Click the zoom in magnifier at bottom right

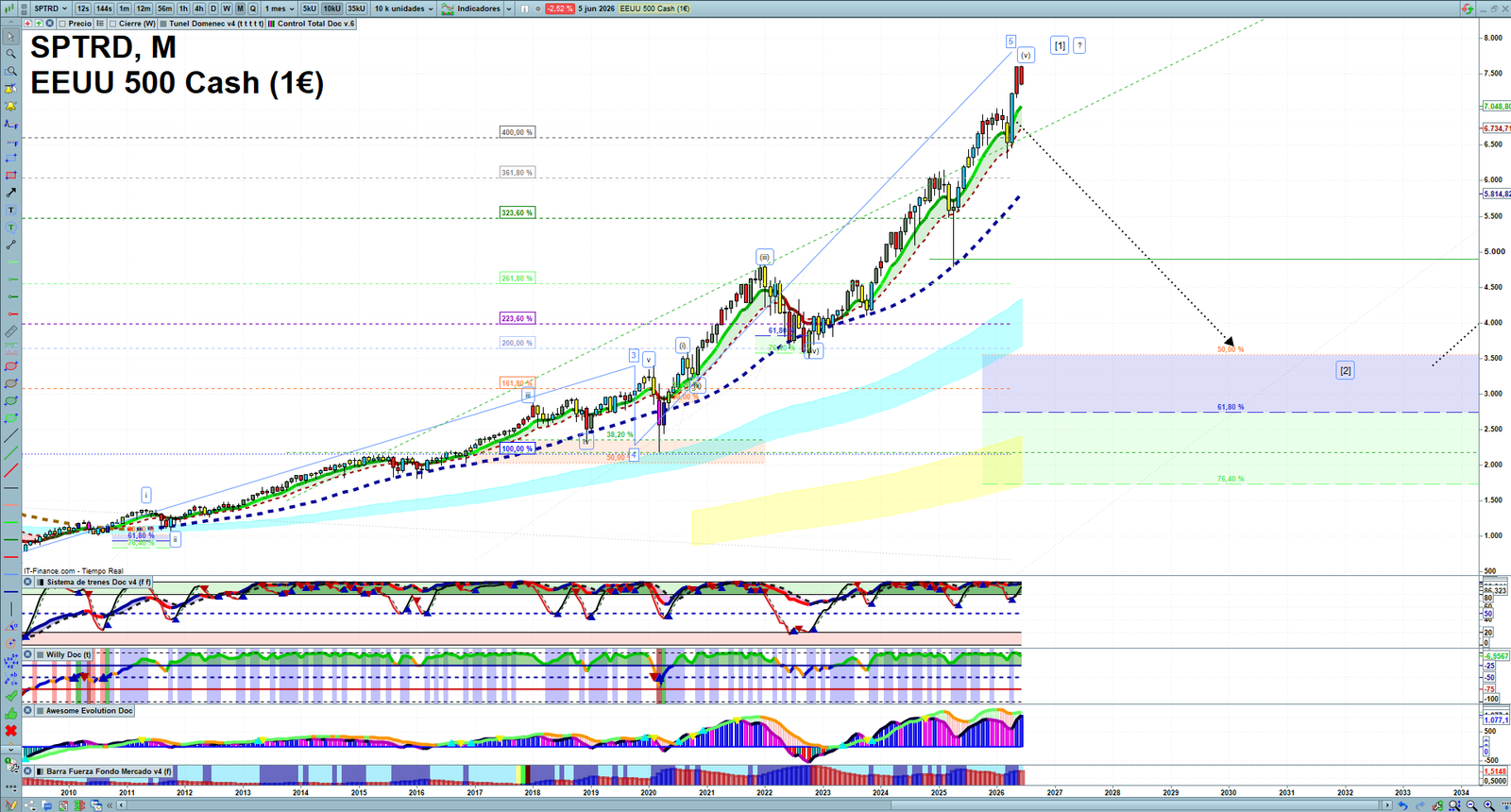click(1489, 805)
